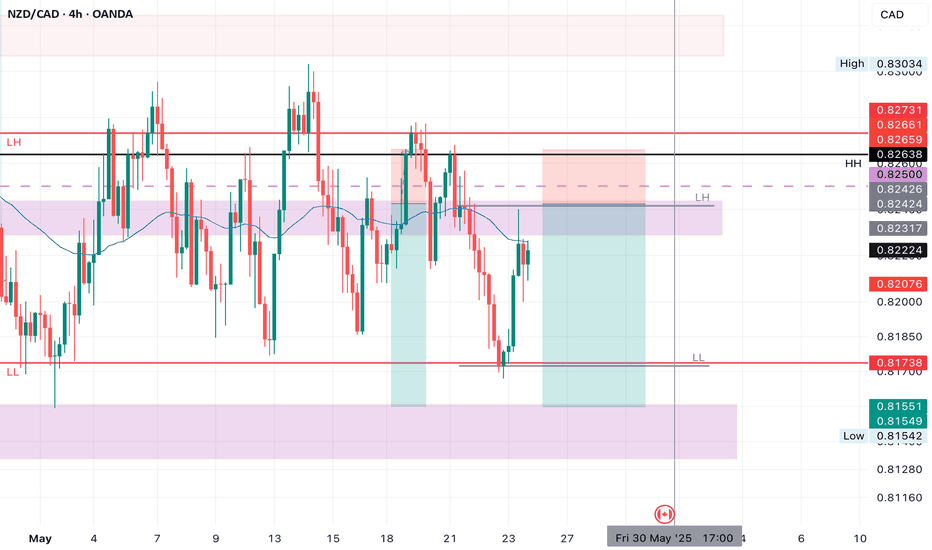Click the Canada flag economic event icon
Screen dimensions: 932x550
click(664, 514)
